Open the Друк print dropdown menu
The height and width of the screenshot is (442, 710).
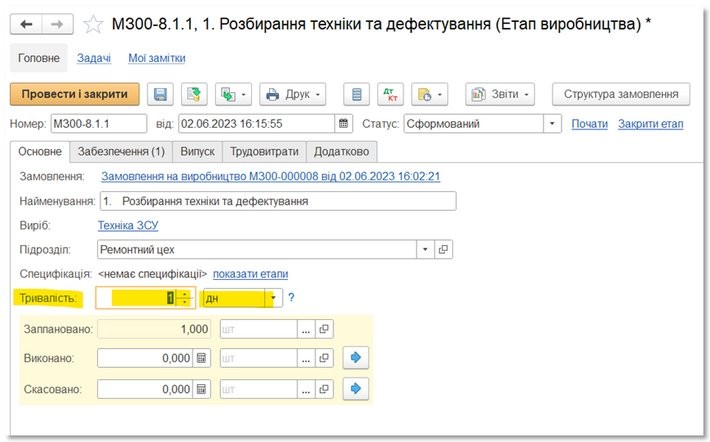click(293, 95)
